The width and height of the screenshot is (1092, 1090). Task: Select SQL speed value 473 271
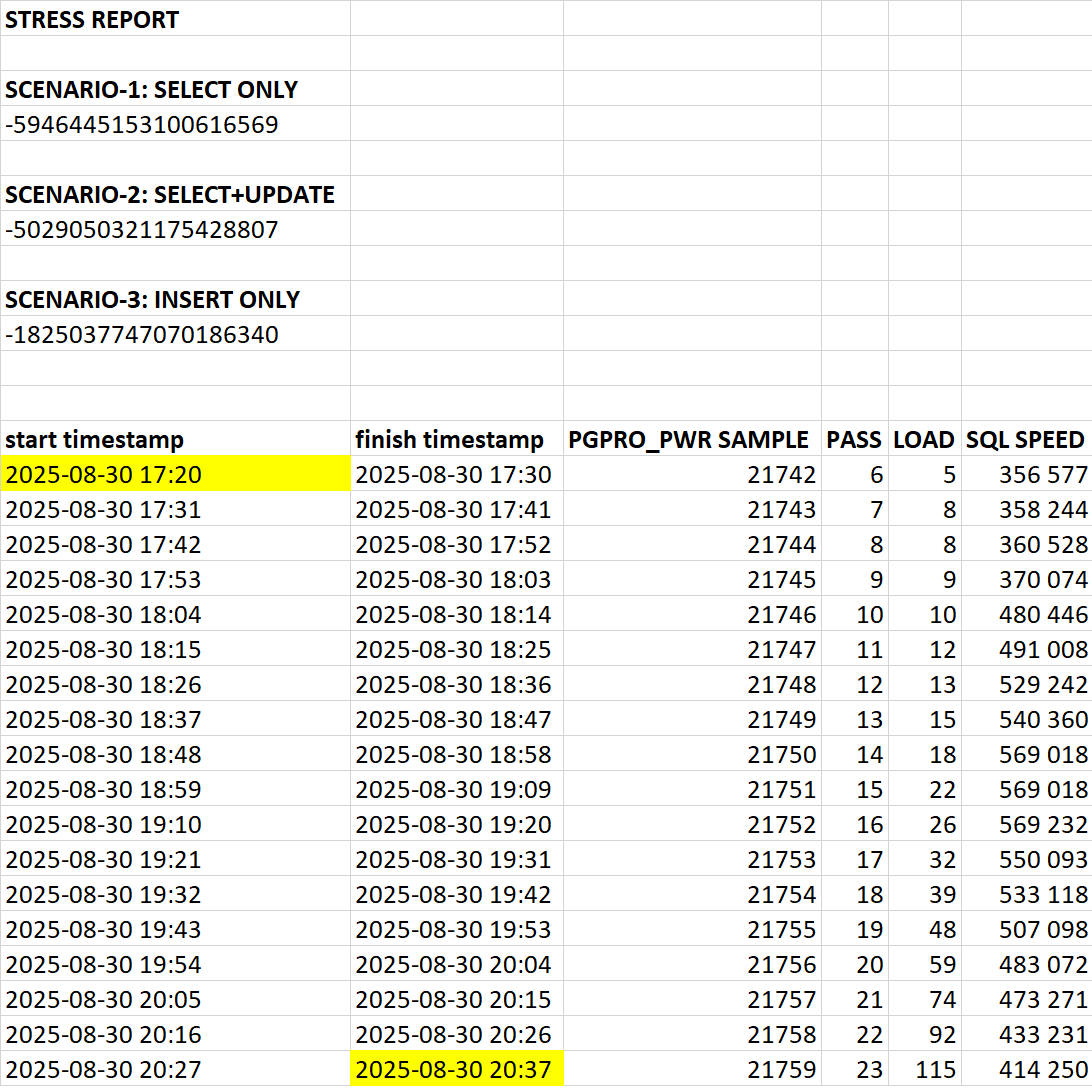pyautogui.click(x=1027, y=999)
